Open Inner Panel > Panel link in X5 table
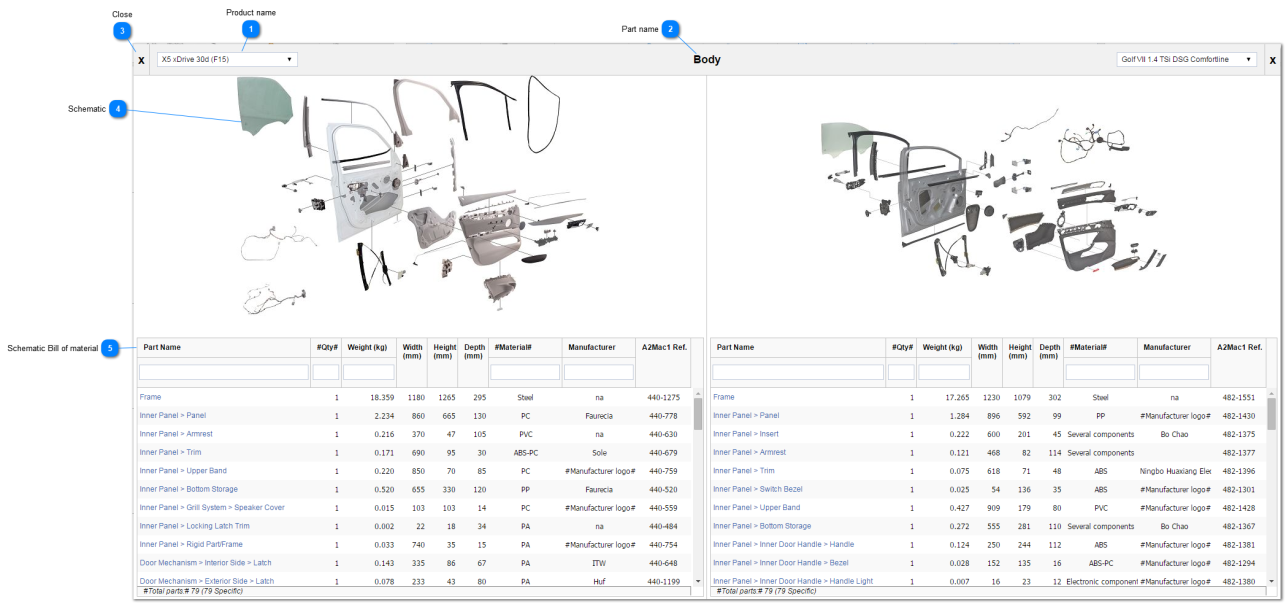This screenshot has width=1286, height=604. pos(173,415)
